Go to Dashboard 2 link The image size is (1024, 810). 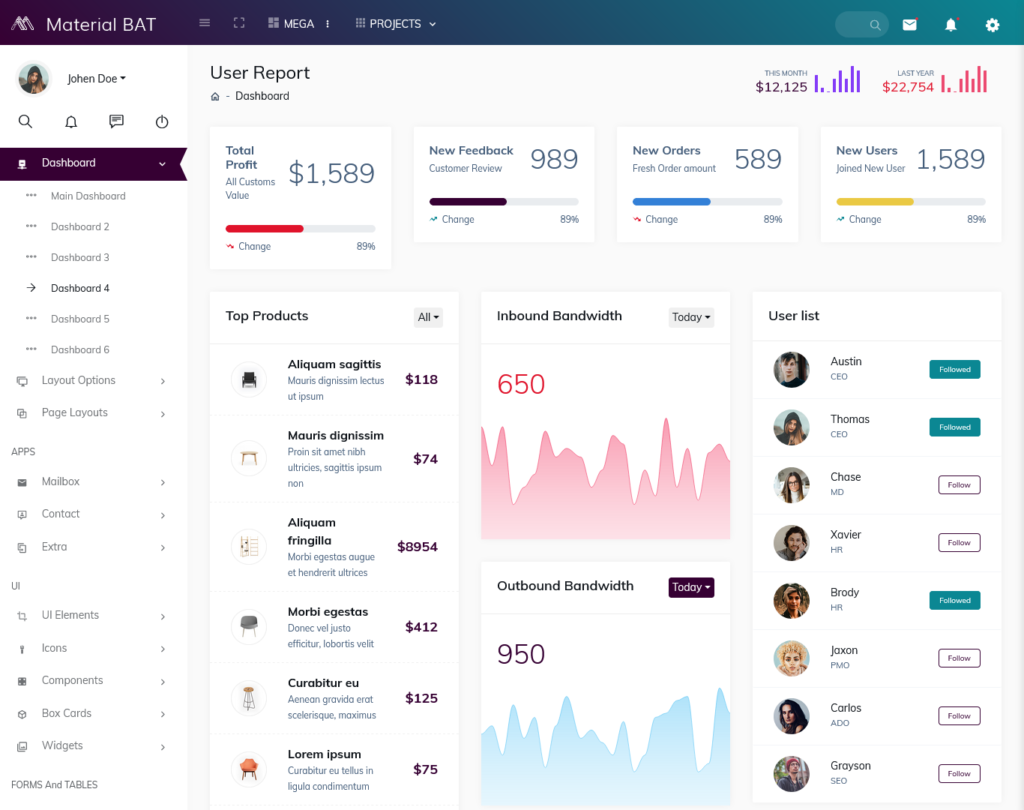click(80, 227)
